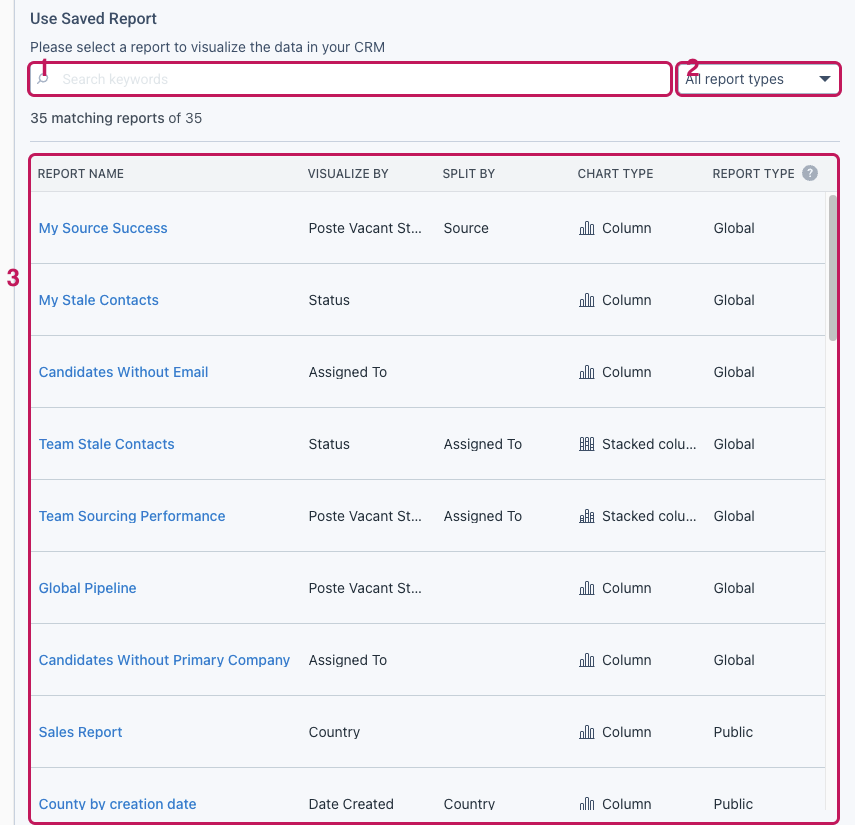Click chart icon for Candidates Without Primary Company
855x825 pixels.
tap(587, 660)
